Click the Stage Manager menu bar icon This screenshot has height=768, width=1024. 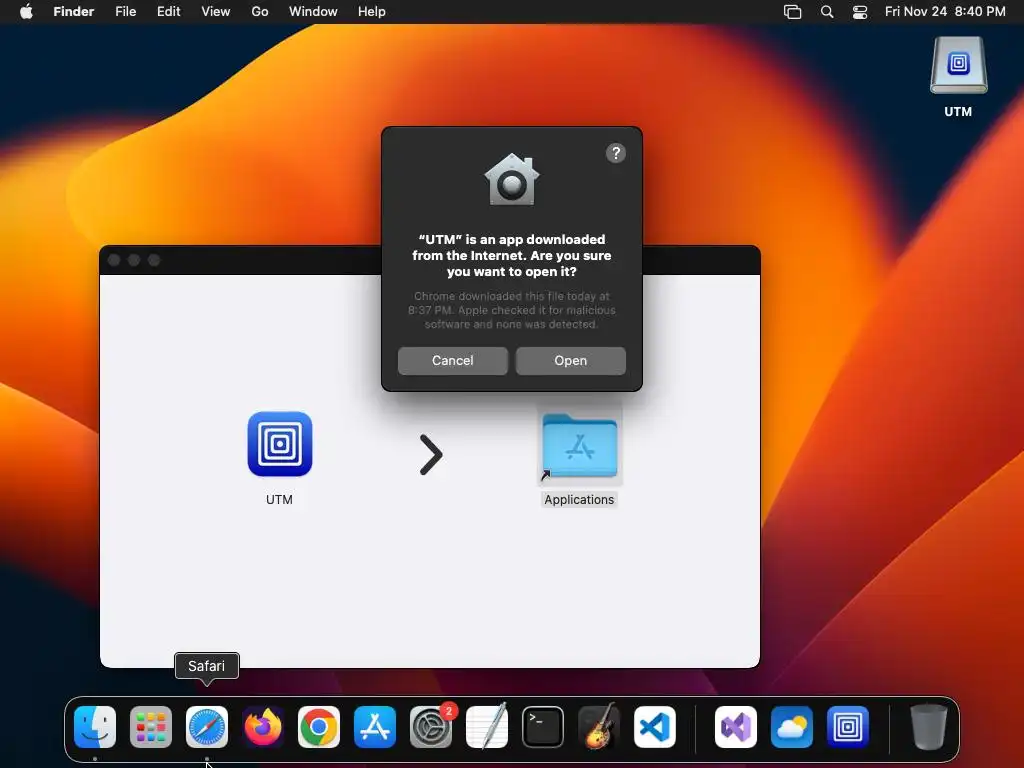[x=792, y=12]
